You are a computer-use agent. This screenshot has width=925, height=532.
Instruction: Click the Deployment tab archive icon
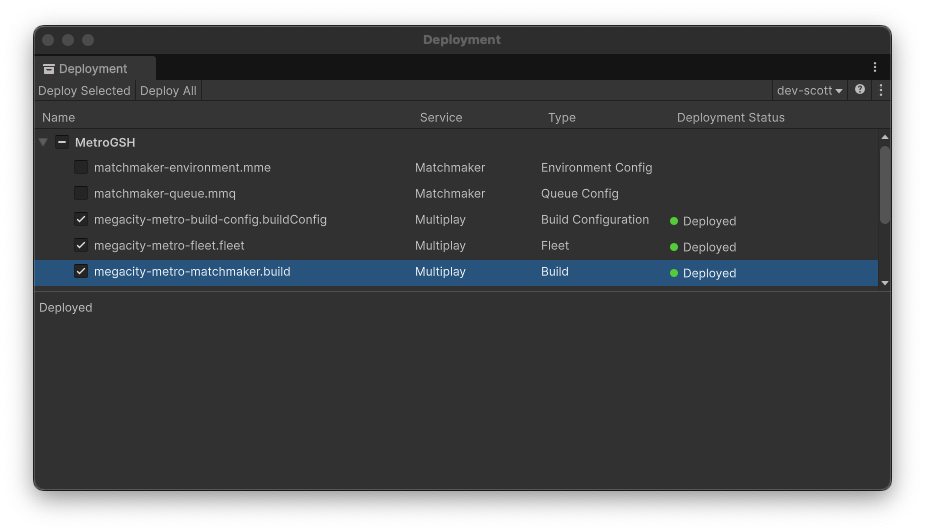(x=49, y=69)
